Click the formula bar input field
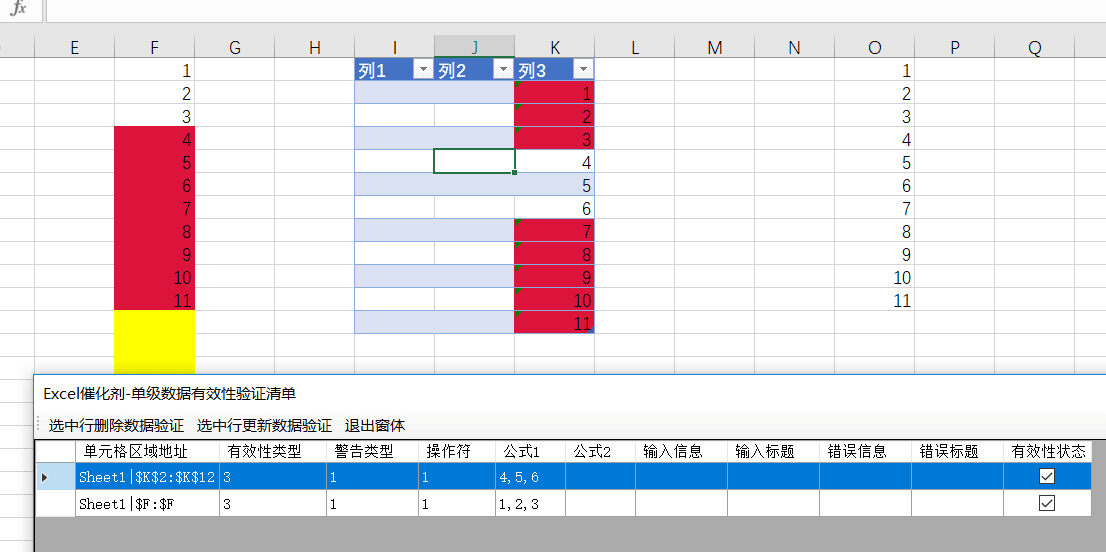1106x552 pixels. coord(576,10)
